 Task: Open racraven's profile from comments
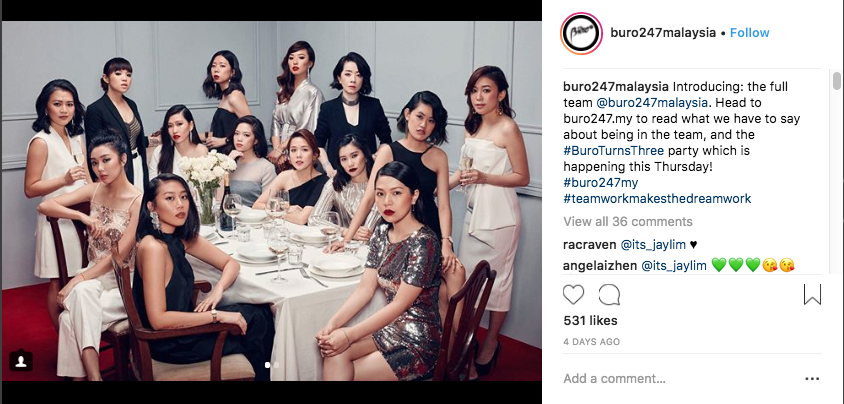[590, 245]
